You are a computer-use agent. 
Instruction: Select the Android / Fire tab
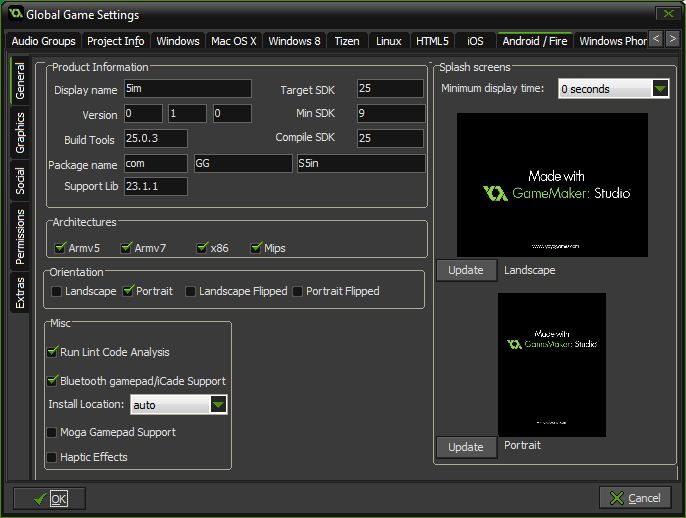535,41
